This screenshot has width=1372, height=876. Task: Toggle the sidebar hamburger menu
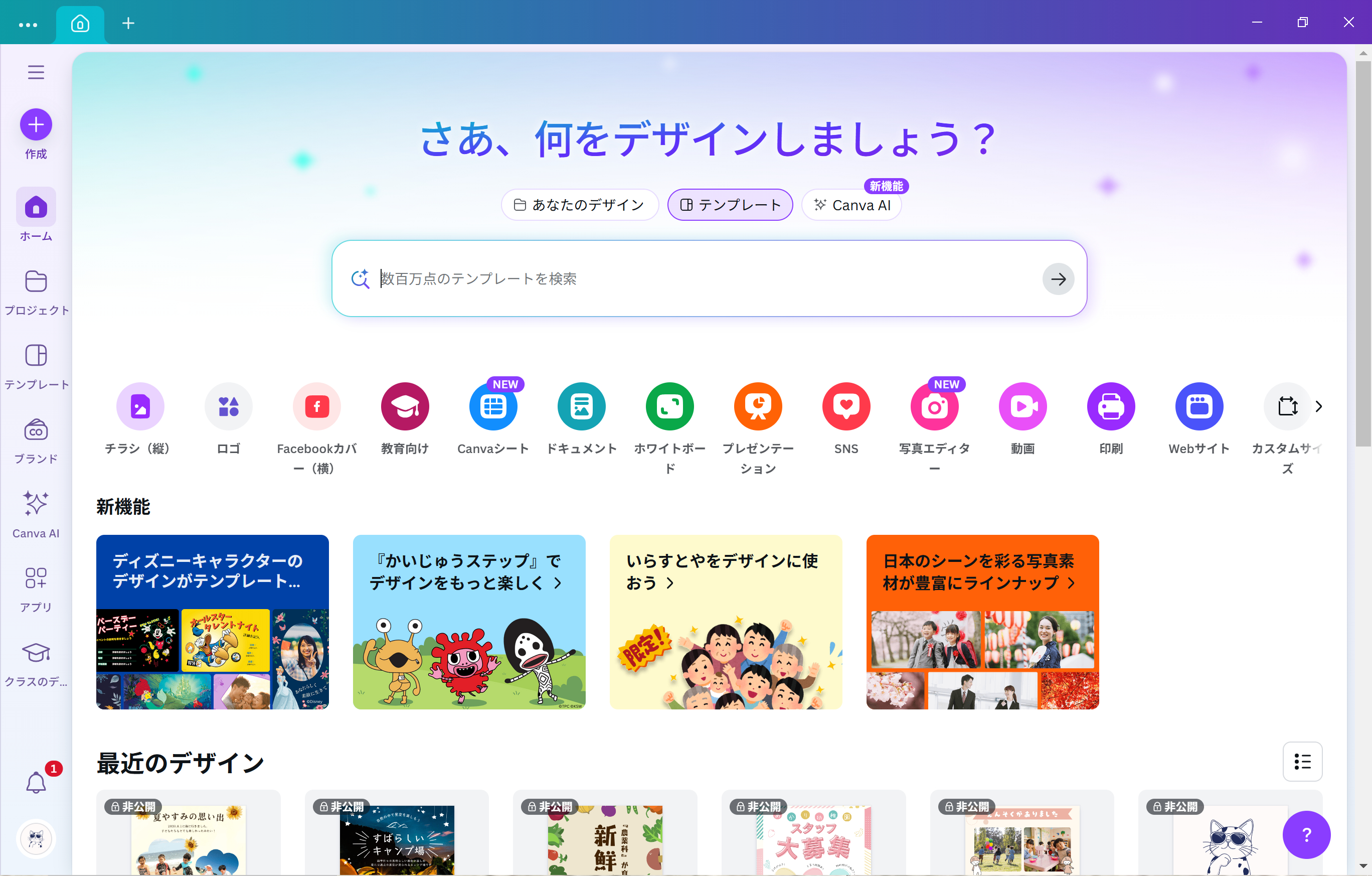coord(36,72)
